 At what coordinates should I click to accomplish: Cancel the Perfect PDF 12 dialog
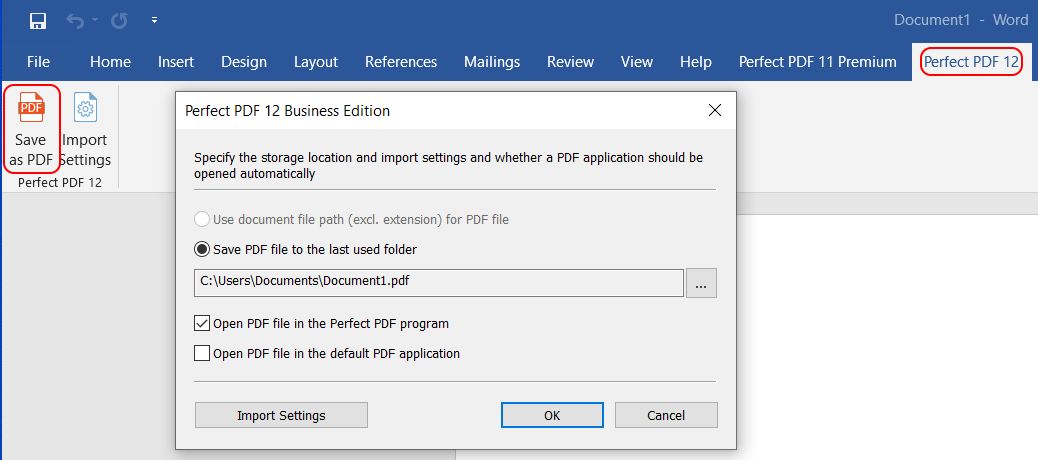(x=666, y=416)
